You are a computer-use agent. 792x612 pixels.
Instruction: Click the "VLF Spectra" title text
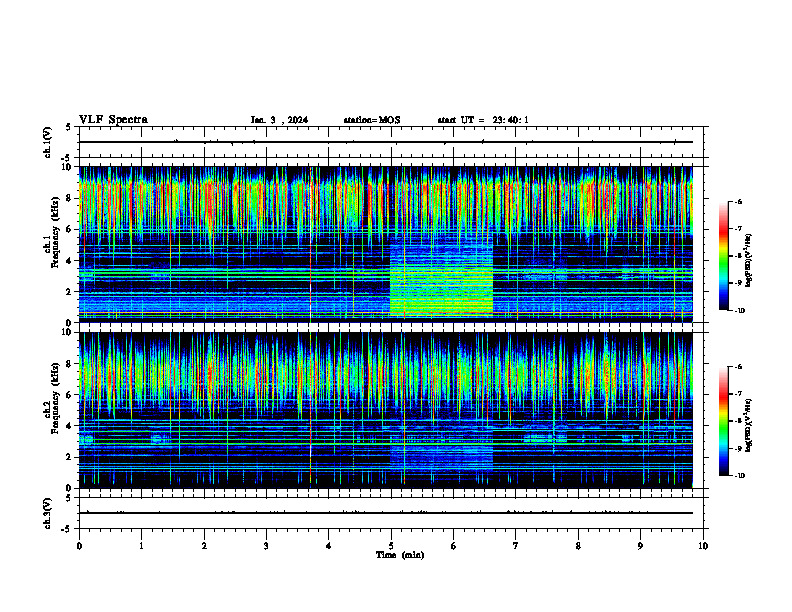point(113,120)
